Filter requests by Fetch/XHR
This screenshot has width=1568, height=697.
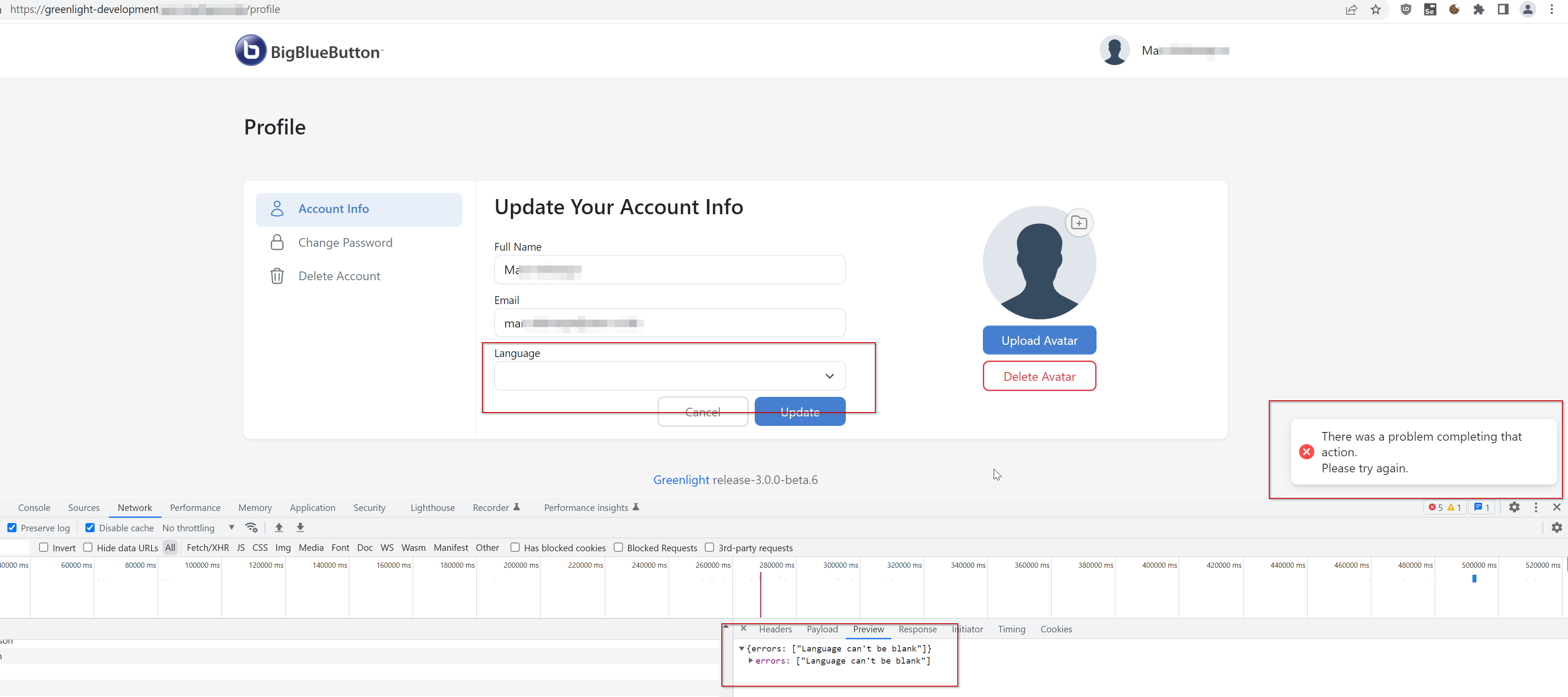(208, 548)
